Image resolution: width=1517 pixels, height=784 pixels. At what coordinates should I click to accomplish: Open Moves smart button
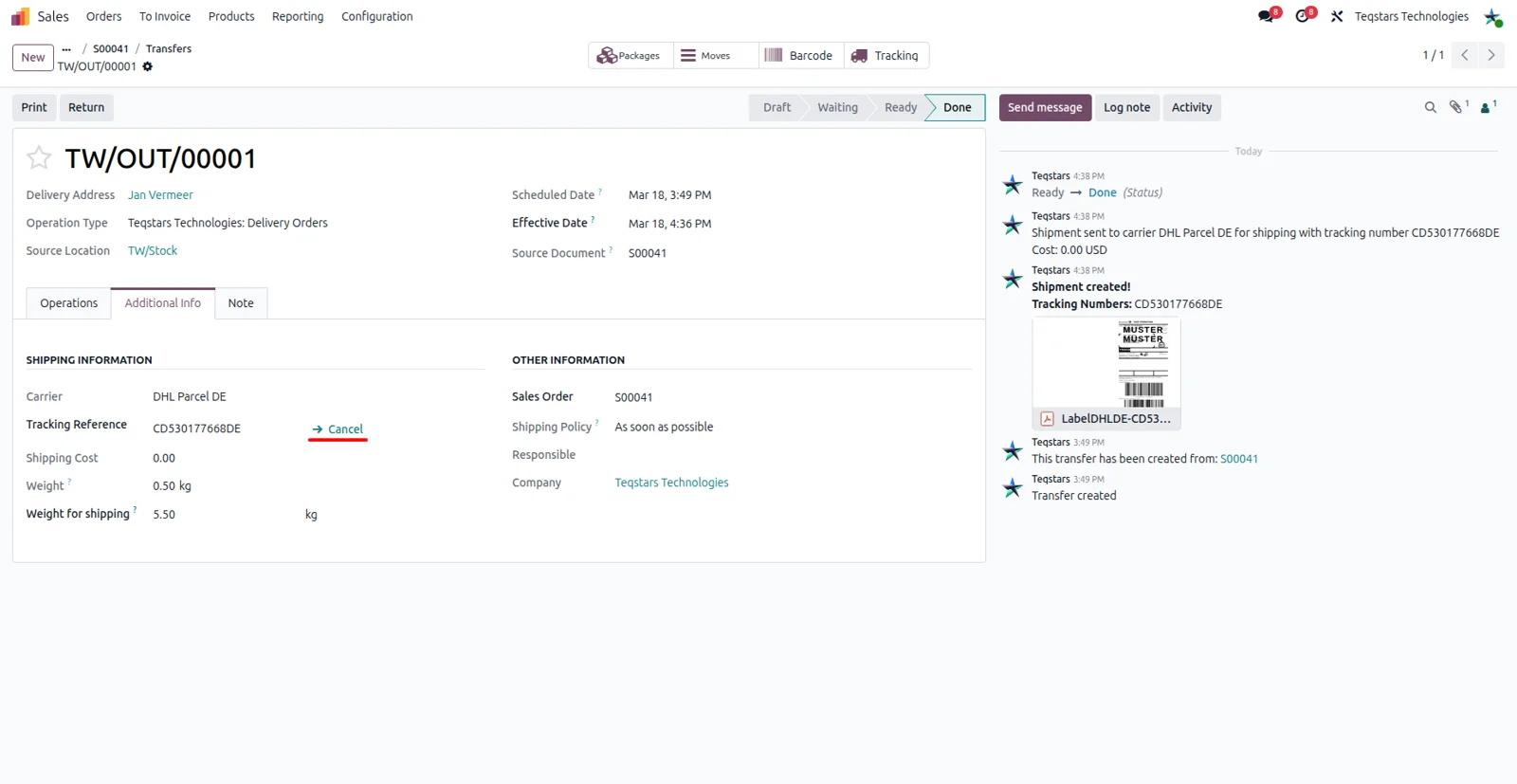click(716, 56)
